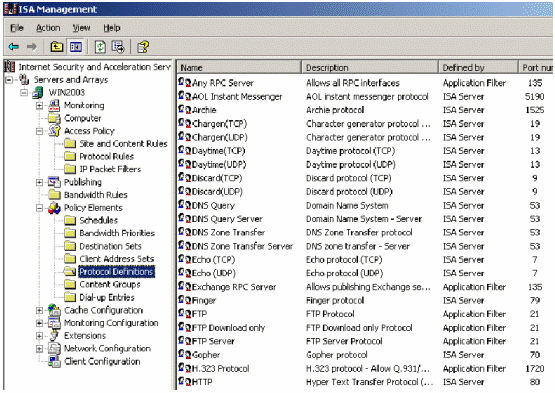Collapse the Servers and Arrays node
This screenshot has width=555, height=393.
(9, 80)
